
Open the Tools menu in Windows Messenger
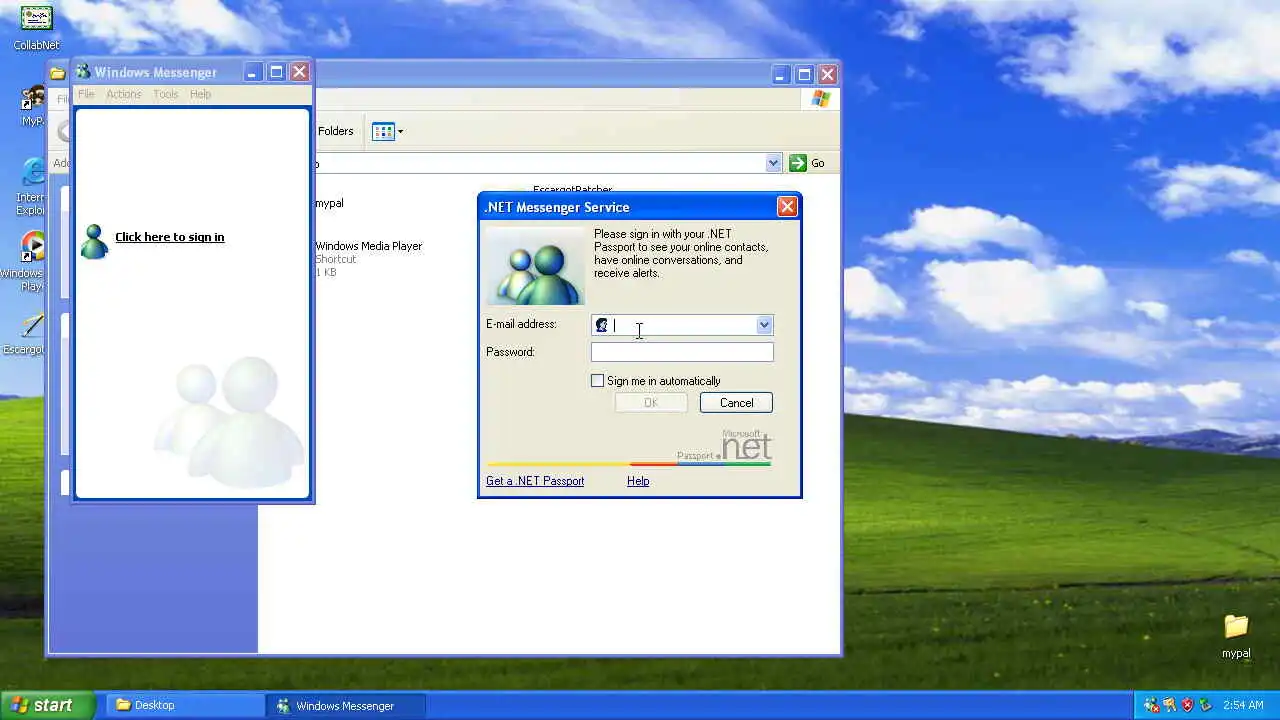point(166,94)
